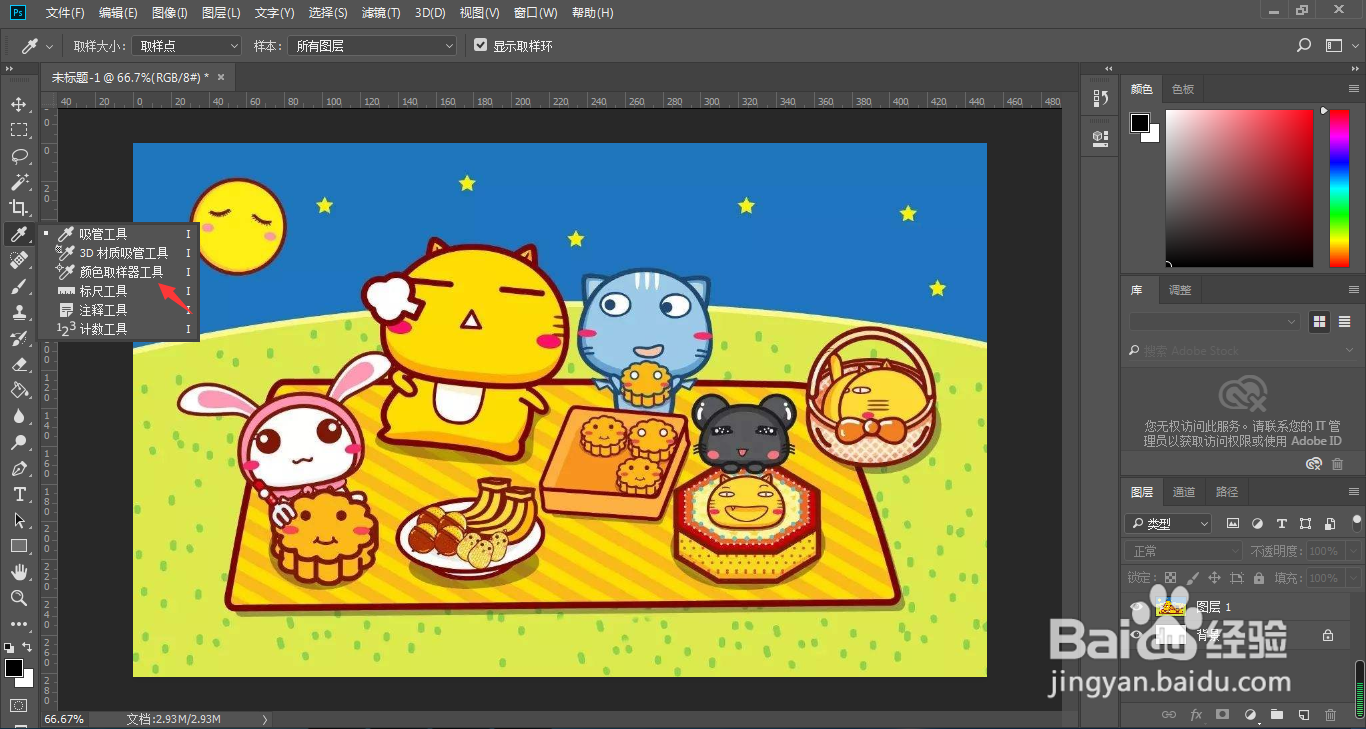Toggle filter for adjustment layers icon

pyautogui.click(x=1257, y=524)
